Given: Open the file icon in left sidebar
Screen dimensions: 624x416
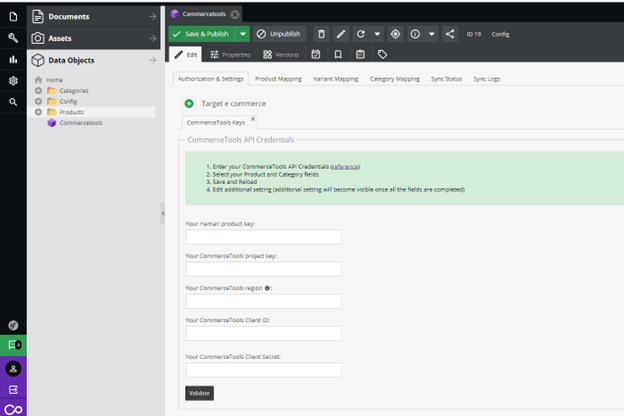Looking at the screenshot, I should 13,16.
